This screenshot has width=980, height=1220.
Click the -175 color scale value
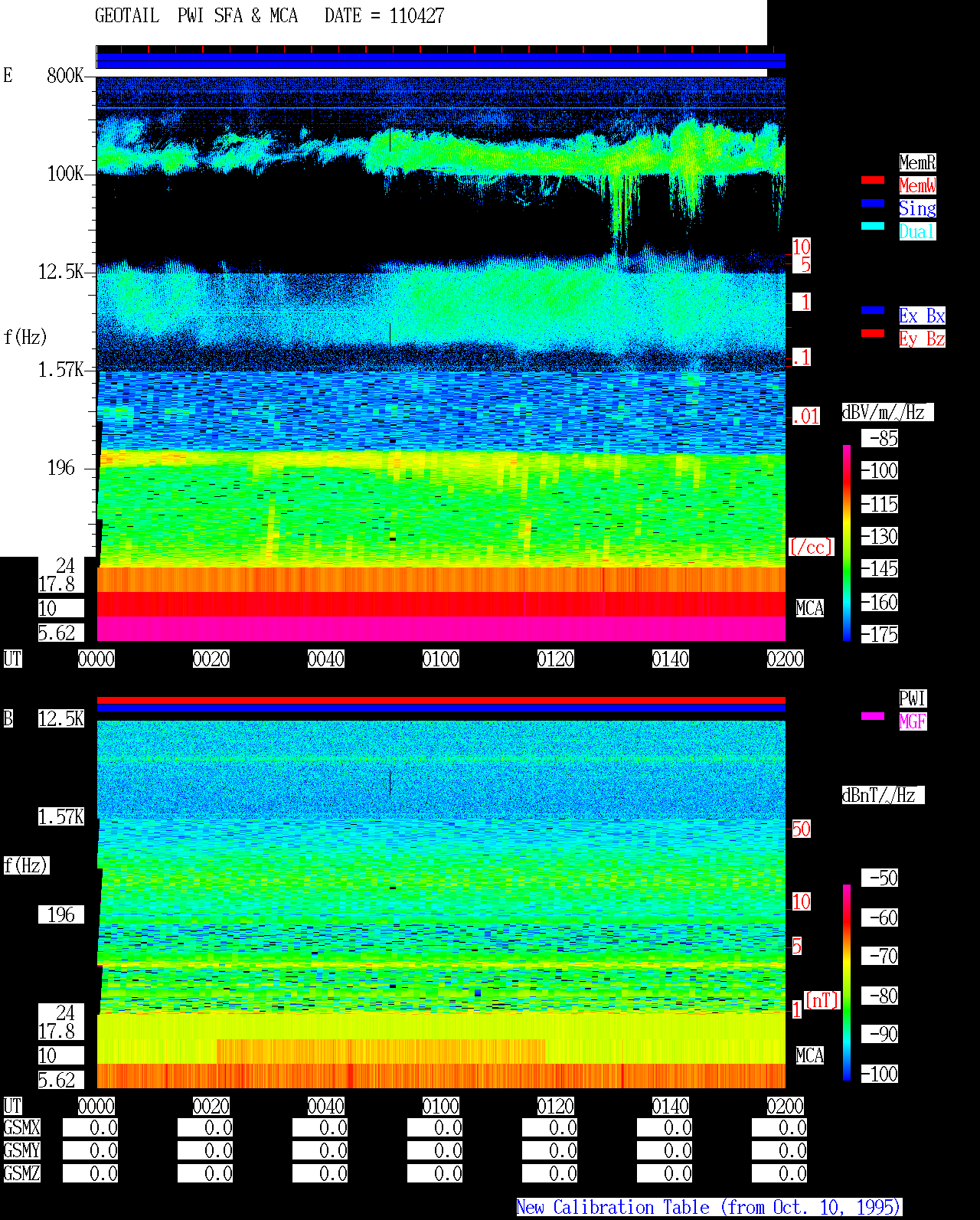coord(880,634)
